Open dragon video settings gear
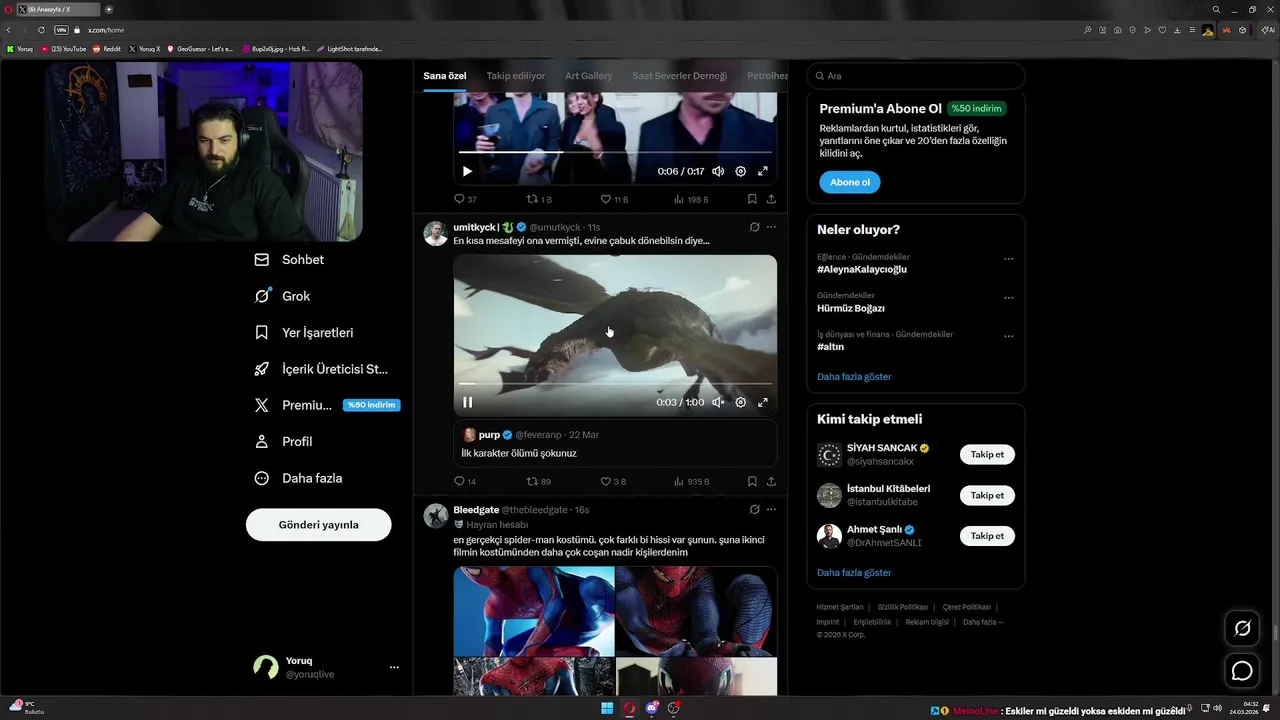This screenshot has width=1280, height=720. pos(740,402)
